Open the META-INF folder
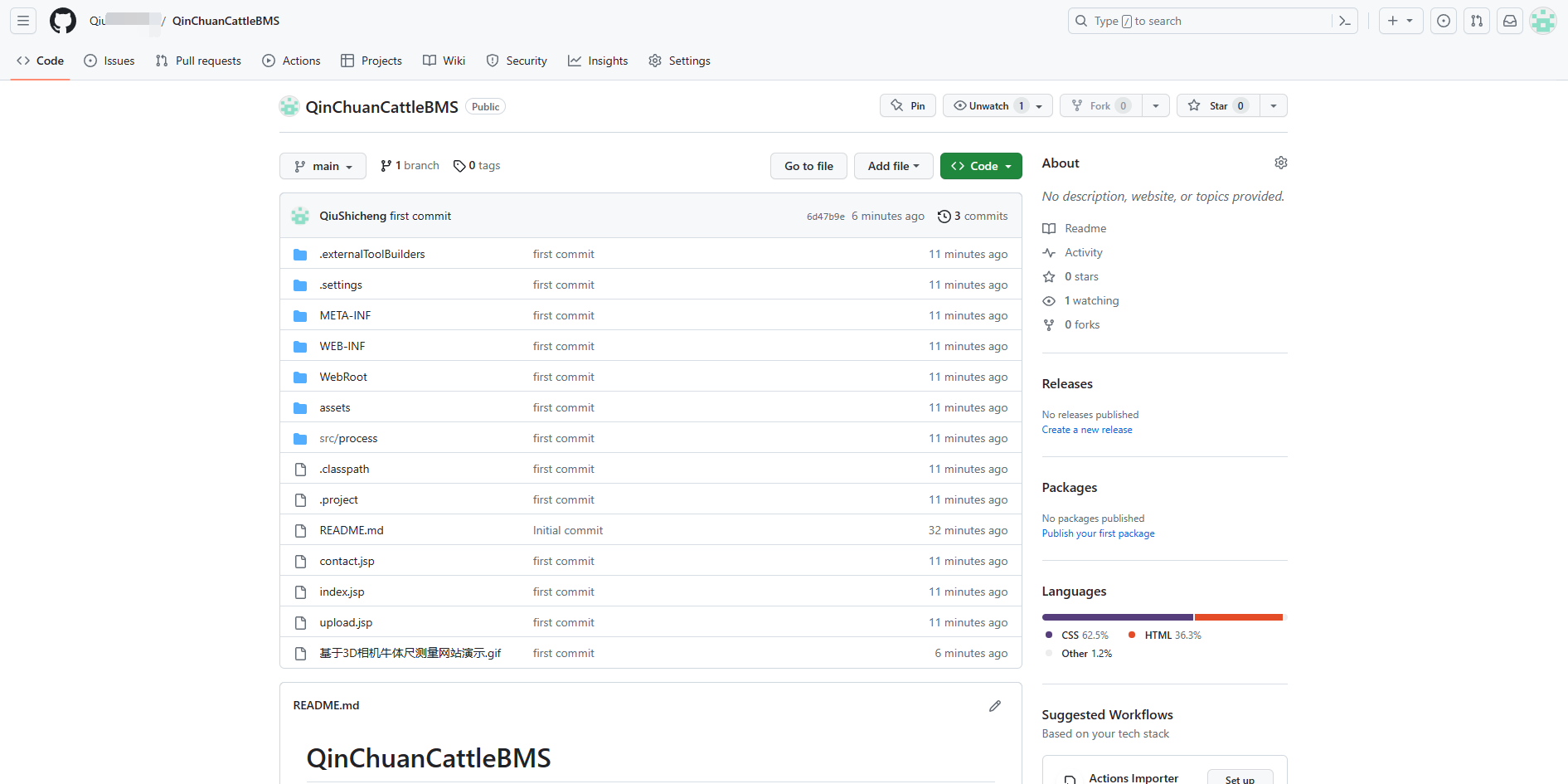This screenshot has width=1568, height=784. pyautogui.click(x=345, y=316)
